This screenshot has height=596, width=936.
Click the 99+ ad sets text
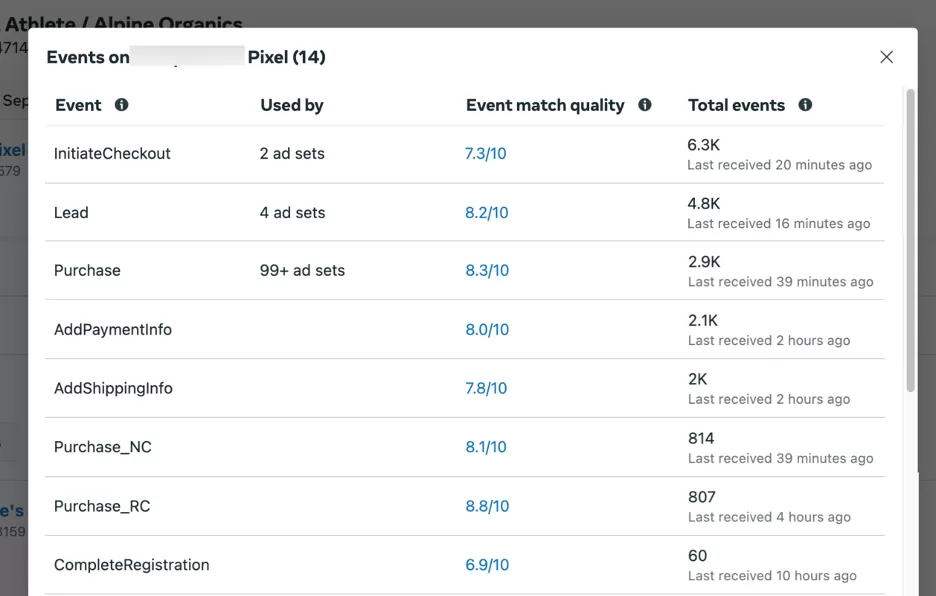point(302,271)
